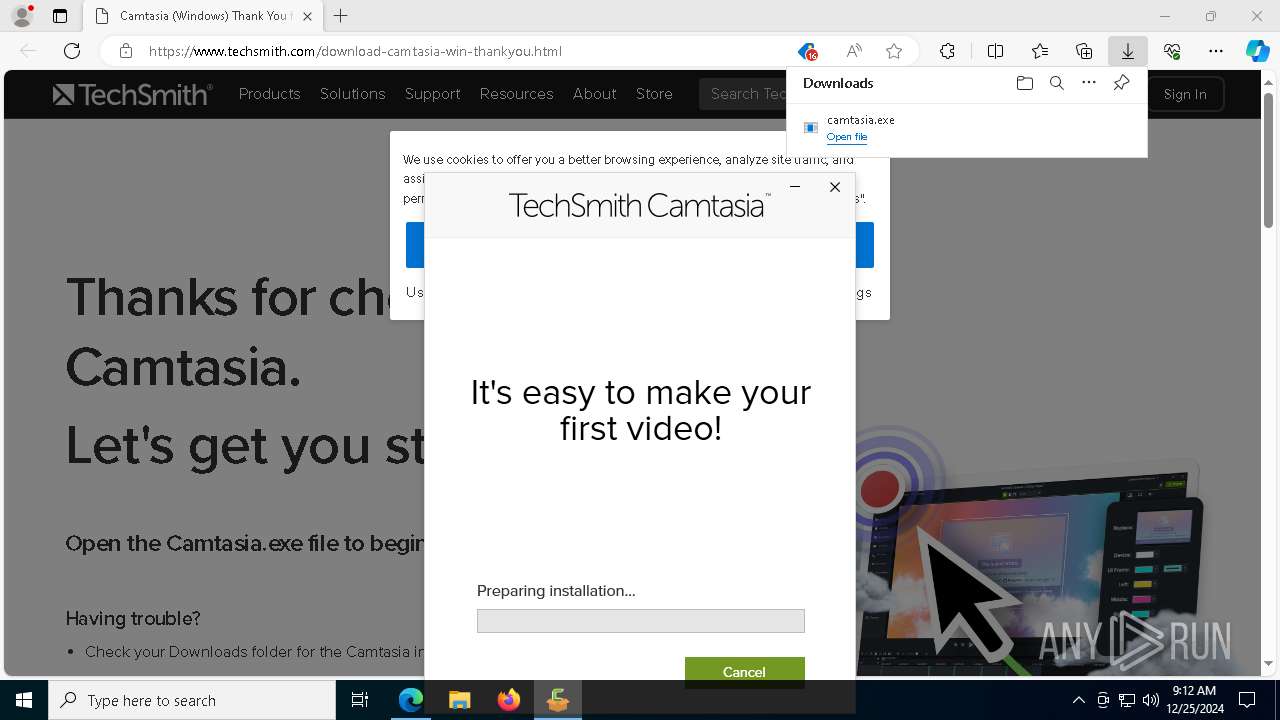
Task: Open the Support menu
Action: (x=432, y=94)
